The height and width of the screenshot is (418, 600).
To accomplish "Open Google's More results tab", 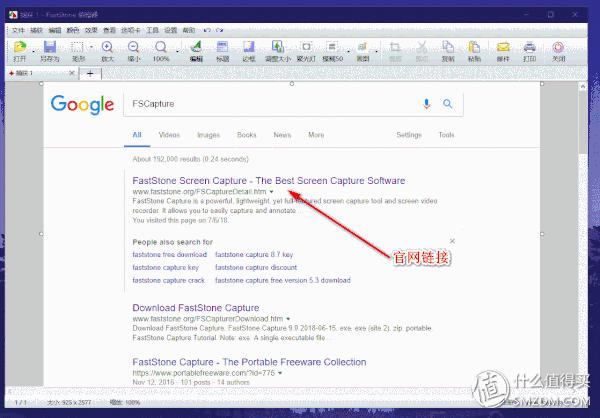I will click(316, 135).
